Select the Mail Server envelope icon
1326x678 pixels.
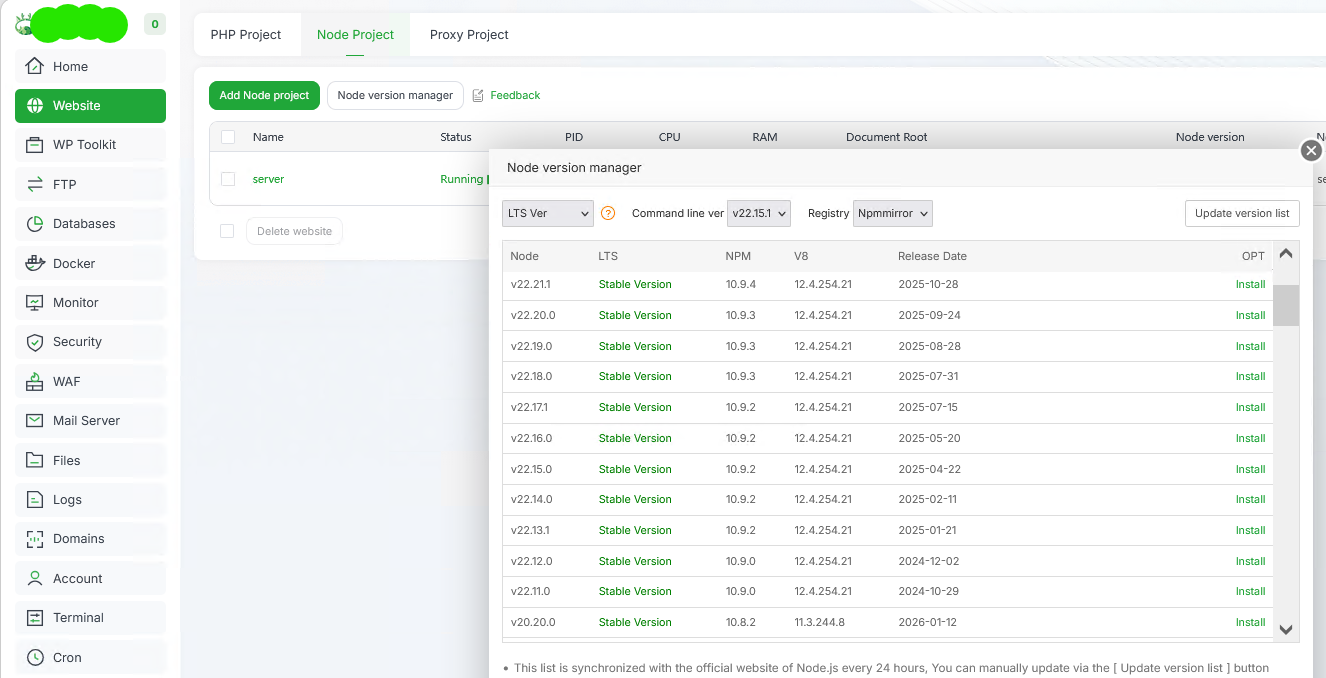pyautogui.click(x=35, y=421)
